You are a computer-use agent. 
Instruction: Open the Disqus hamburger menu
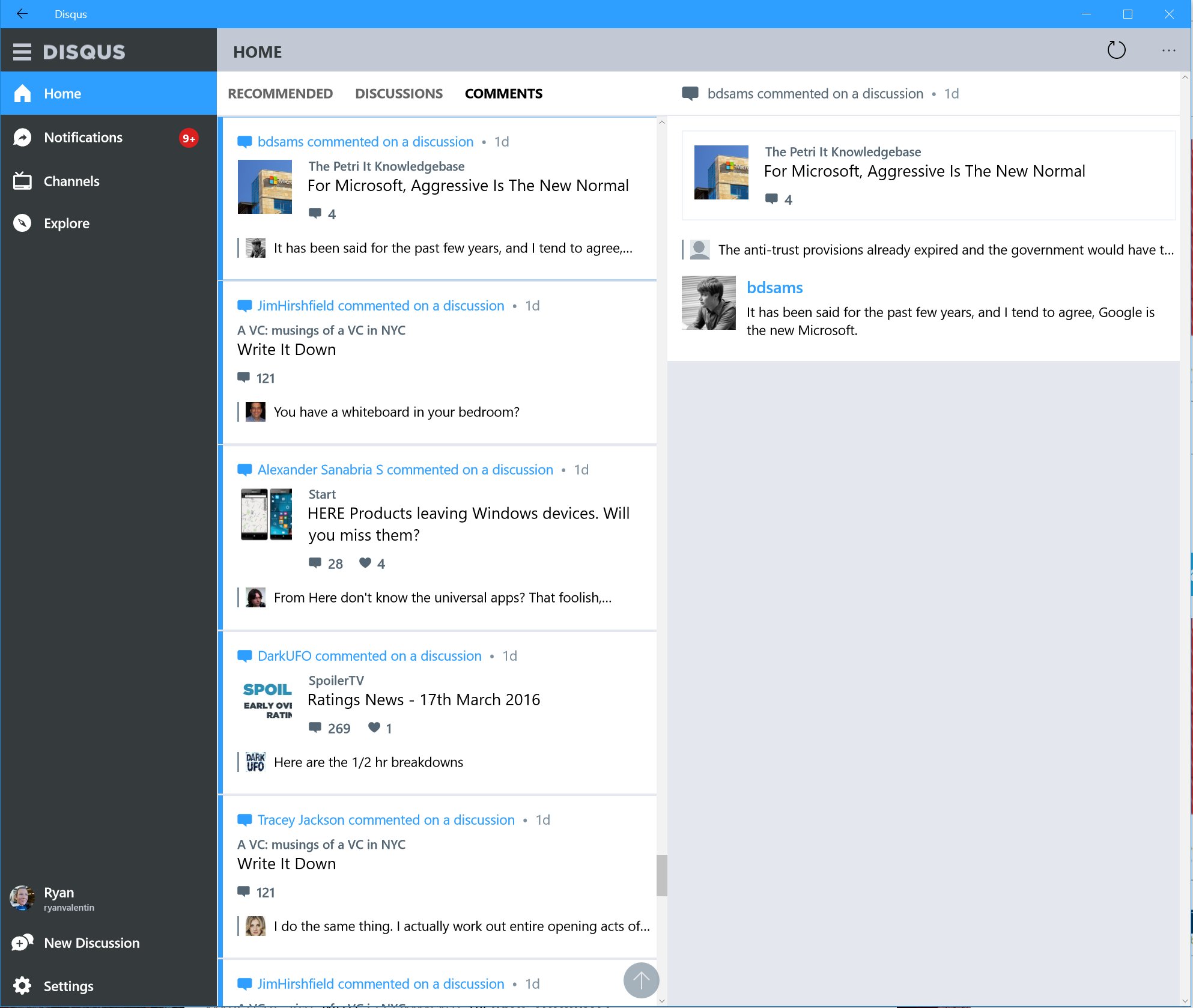[21, 50]
